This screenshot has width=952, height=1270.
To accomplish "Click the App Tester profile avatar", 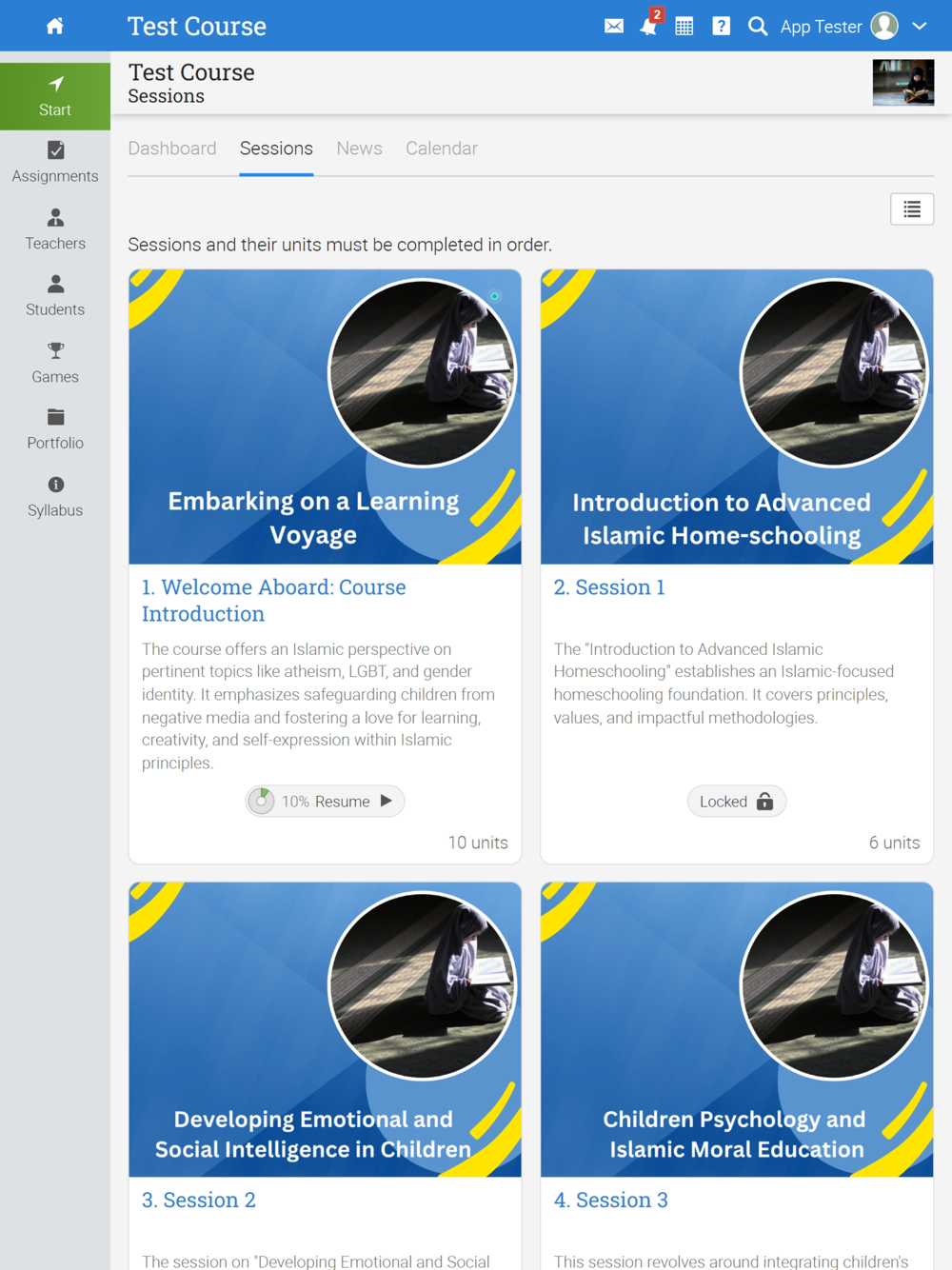I will click(x=884, y=26).
